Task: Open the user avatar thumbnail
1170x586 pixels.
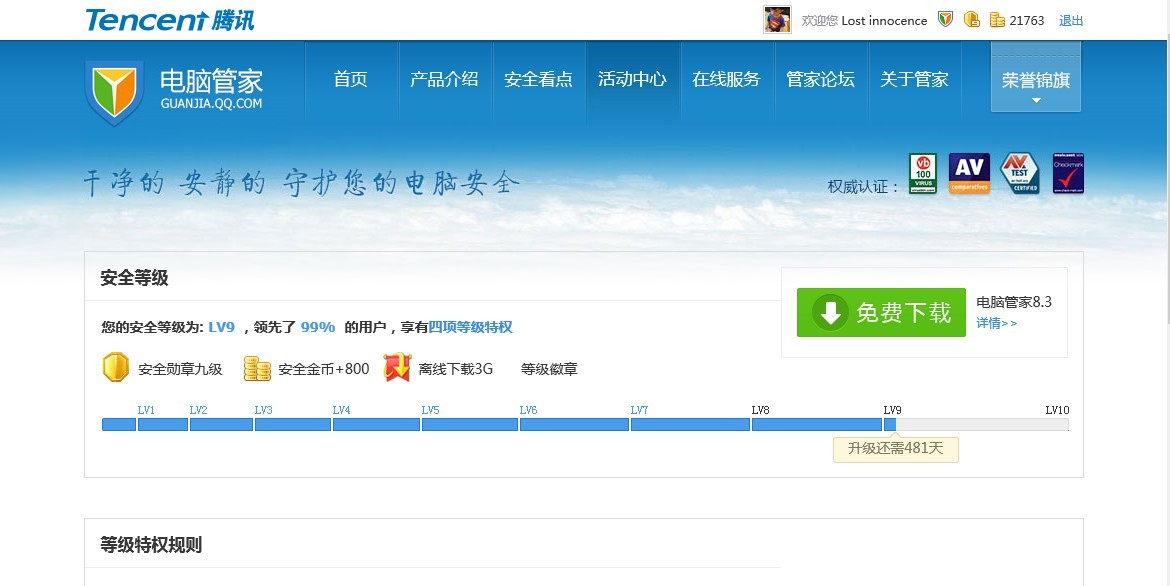Action: pos(777,20)
